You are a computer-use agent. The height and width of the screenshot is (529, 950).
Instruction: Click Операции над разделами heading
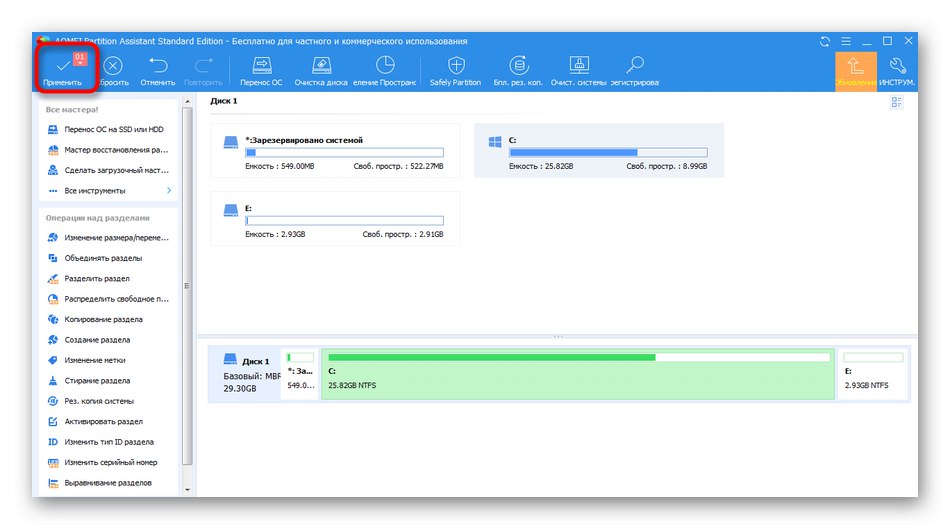pyautogui.click(x=98, y=218)
